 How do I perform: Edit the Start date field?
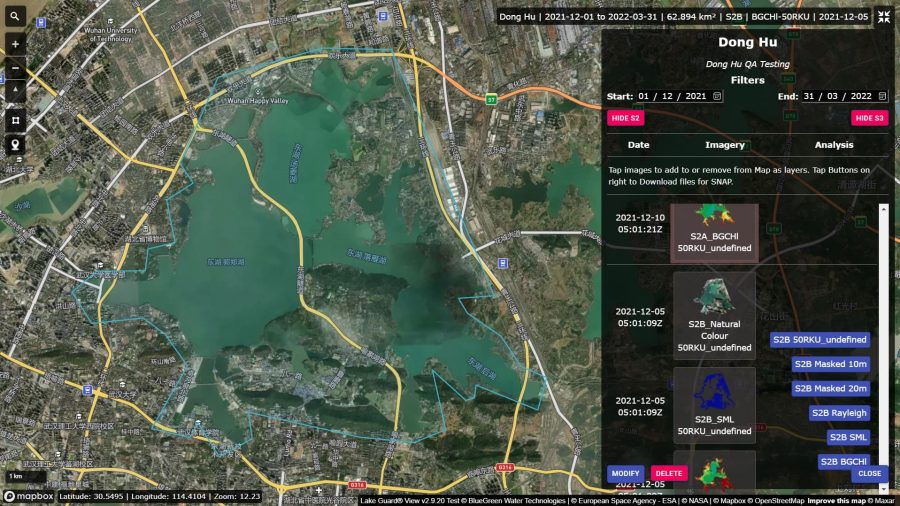point(680,96)
